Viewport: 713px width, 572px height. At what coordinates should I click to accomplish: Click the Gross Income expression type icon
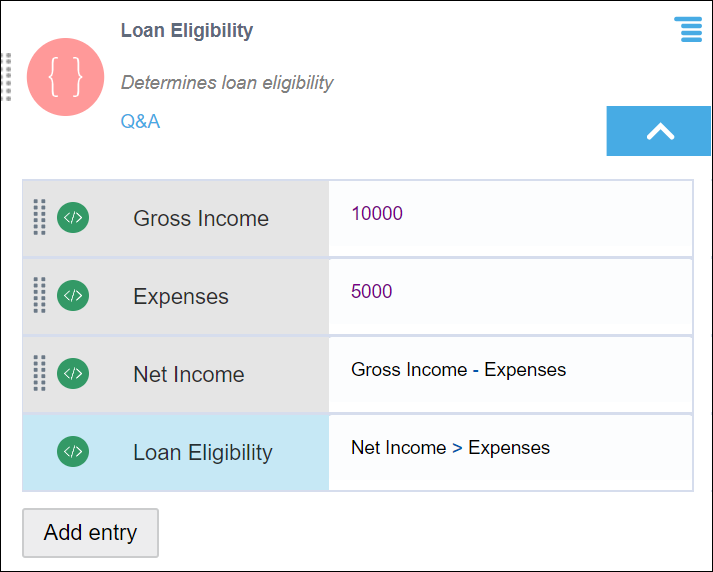73,217
